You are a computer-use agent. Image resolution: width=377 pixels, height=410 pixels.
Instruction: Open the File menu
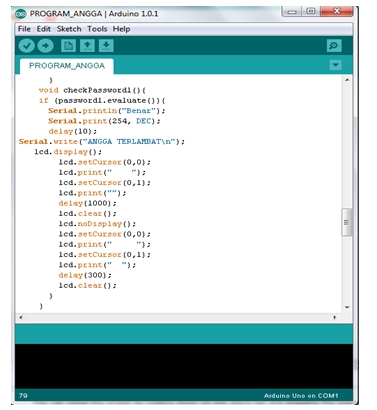24,29
